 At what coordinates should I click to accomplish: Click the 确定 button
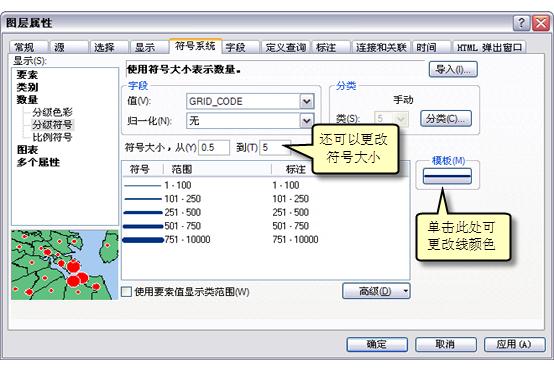pyautogui.click(x=377, y=344)
